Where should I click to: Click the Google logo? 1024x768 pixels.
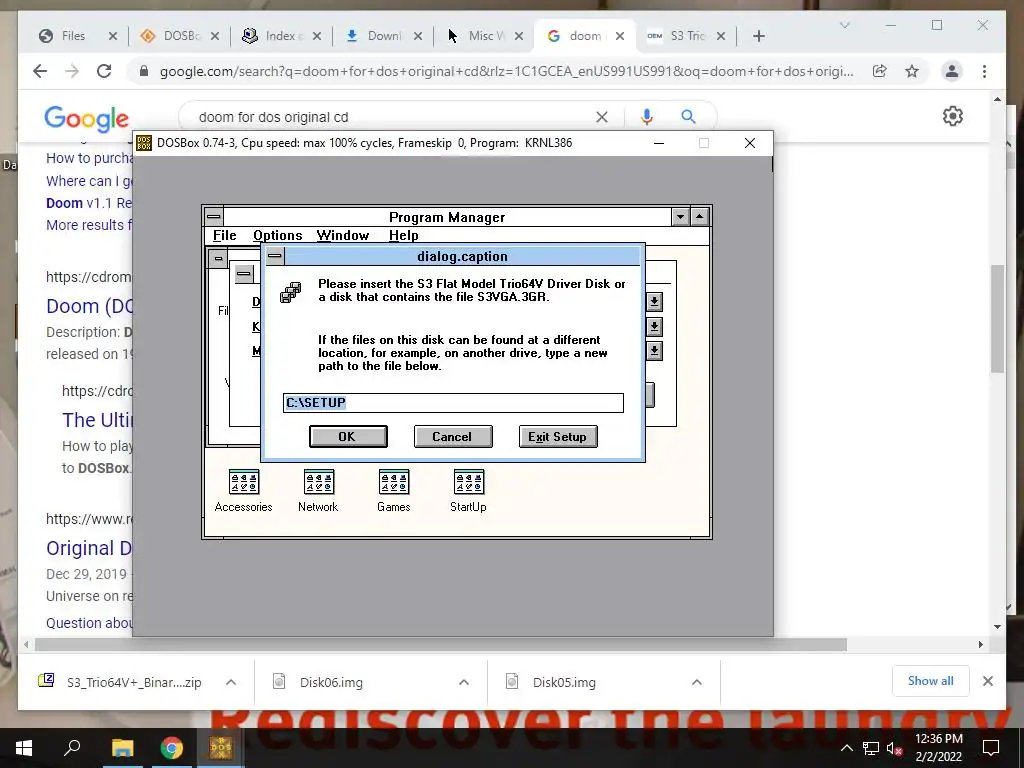pos(86,119)
